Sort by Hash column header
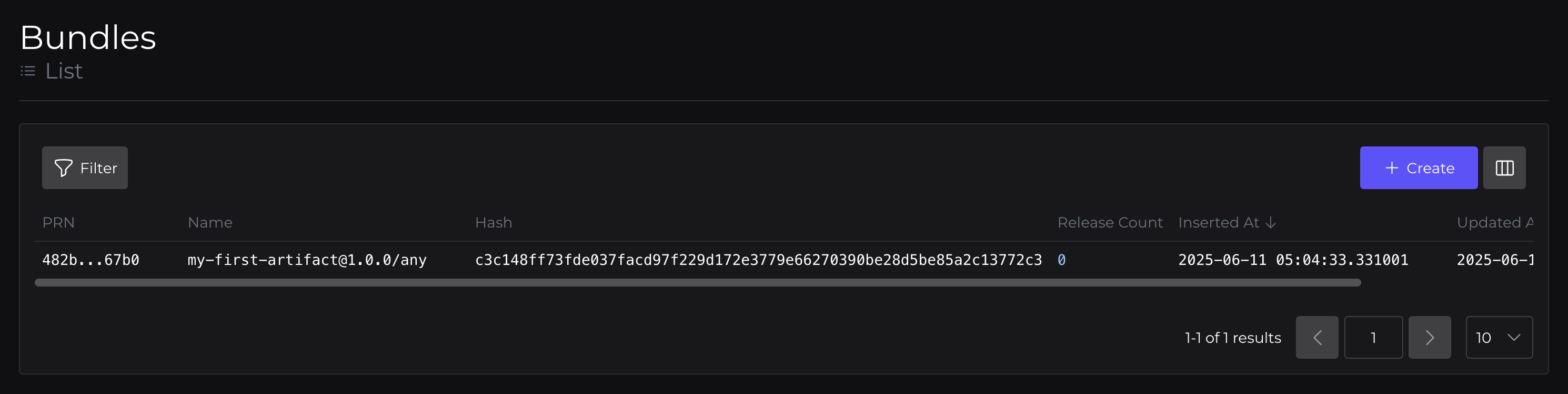The width and height of the screenshot is (1568, 394). pos(493,223)
